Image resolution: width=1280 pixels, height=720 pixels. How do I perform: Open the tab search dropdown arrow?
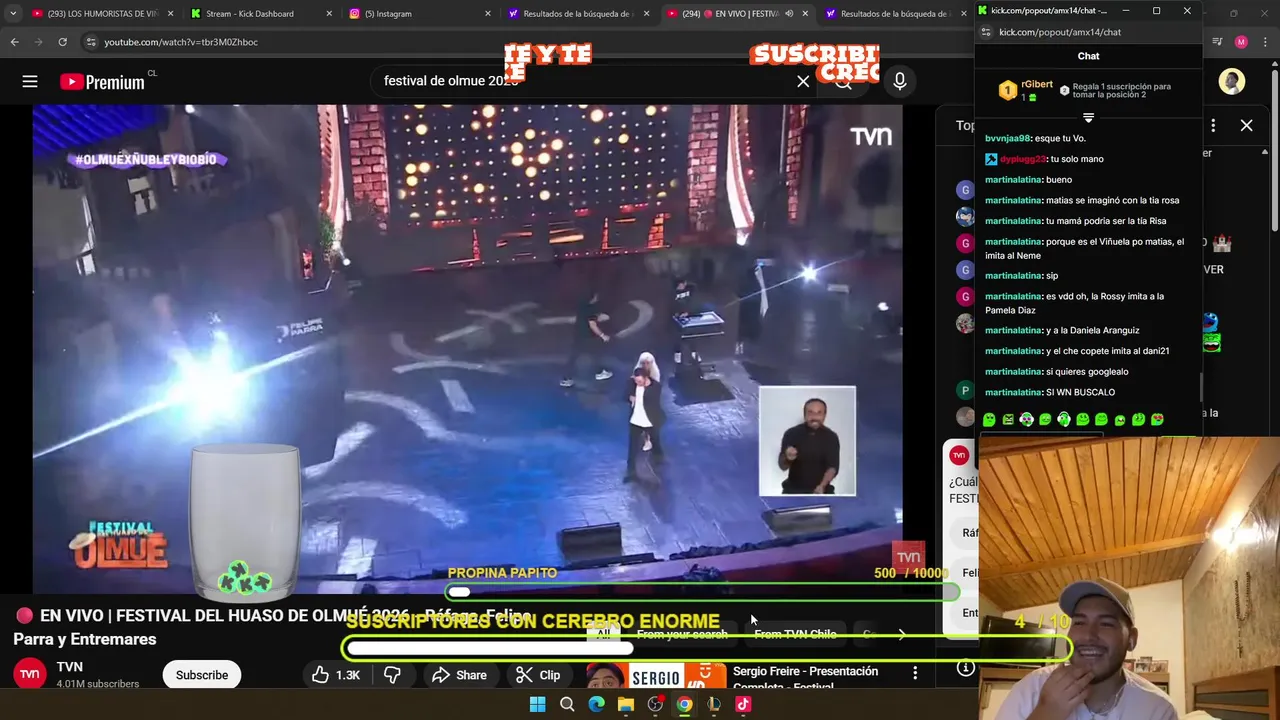pos(13,14)
